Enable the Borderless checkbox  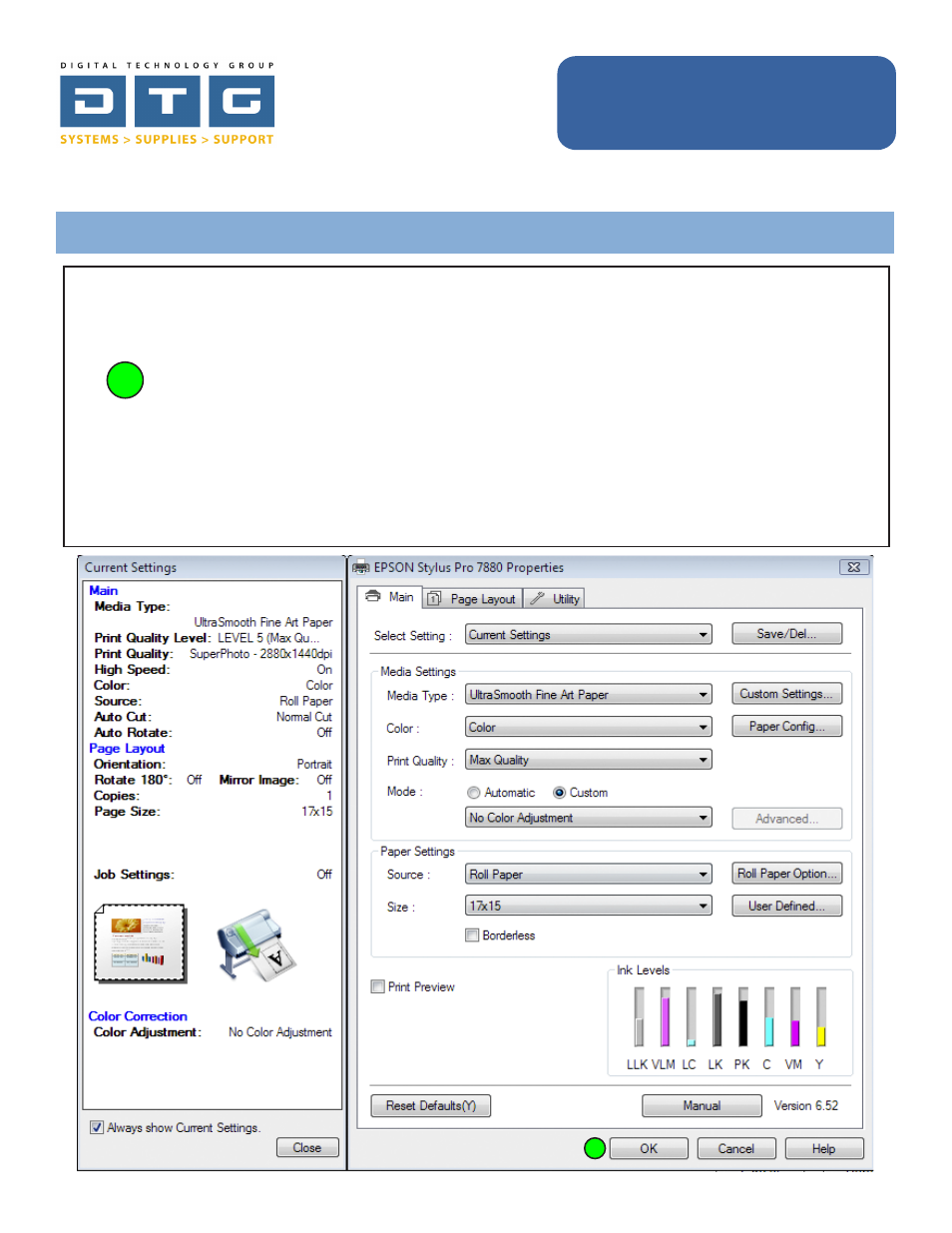[x=472, y=935]
